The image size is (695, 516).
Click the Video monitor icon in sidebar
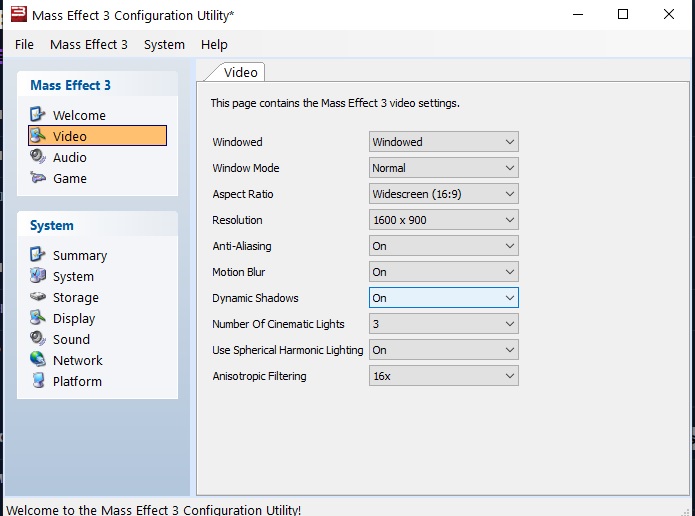pos(38,135)
